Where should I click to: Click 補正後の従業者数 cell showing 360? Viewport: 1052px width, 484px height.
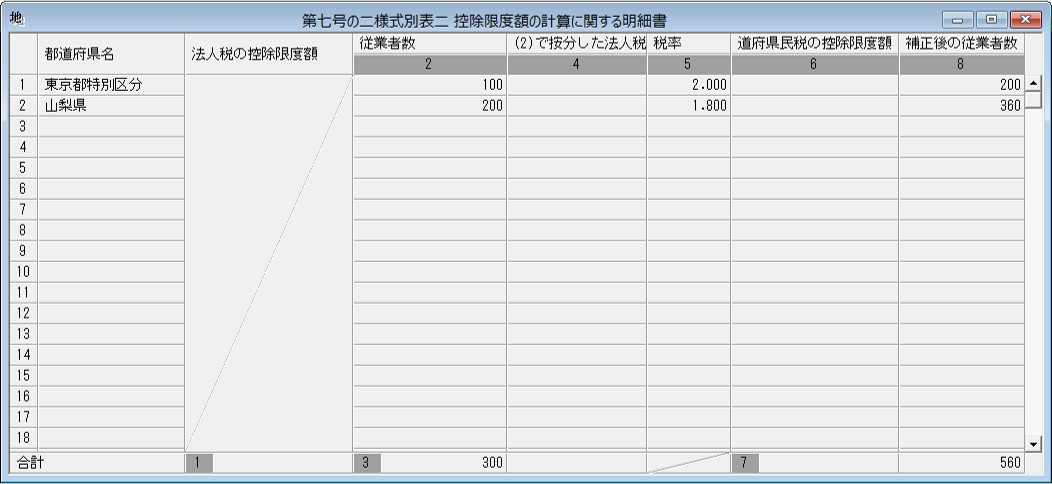point(961,106)
